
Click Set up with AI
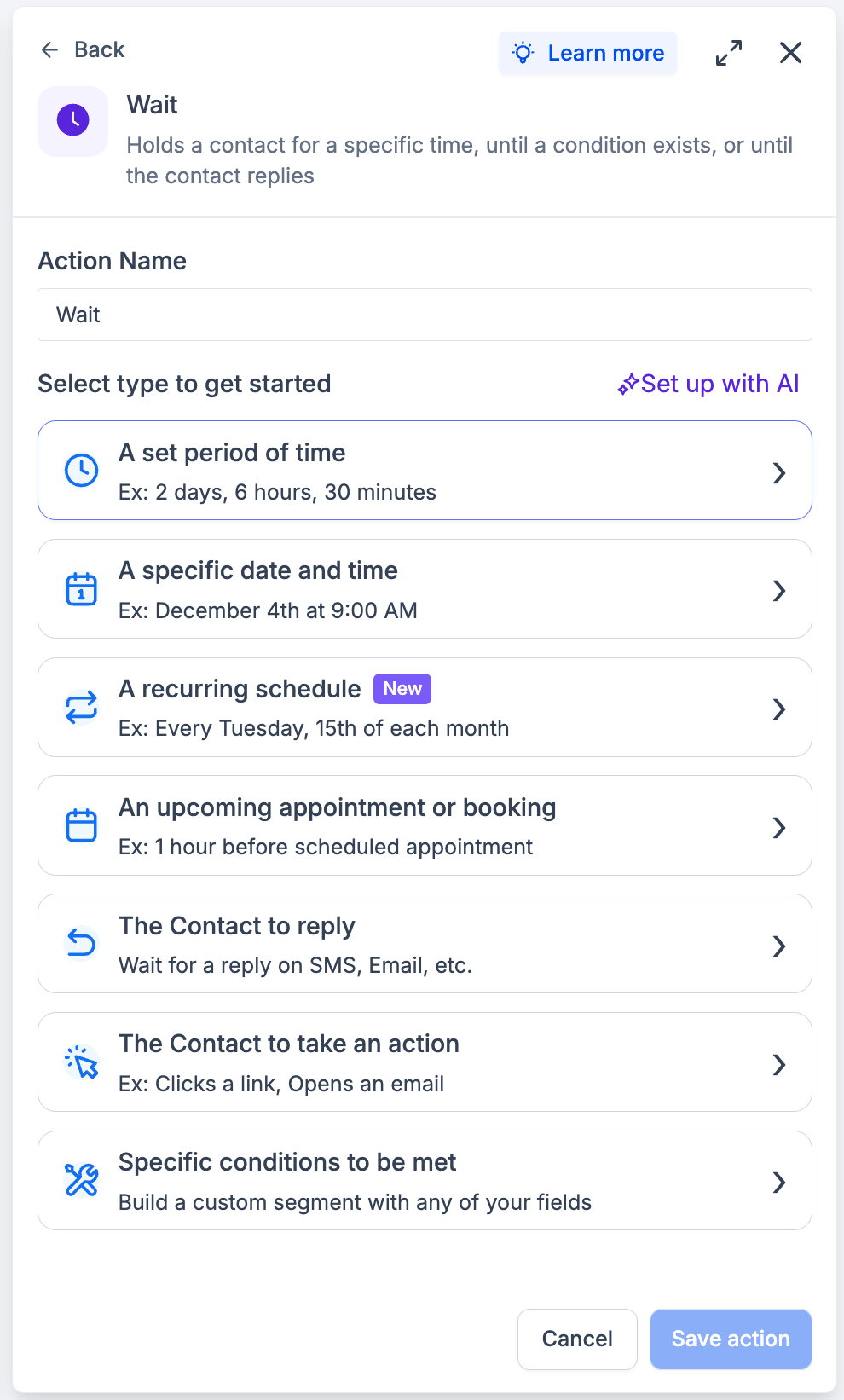[x=708, y=385]
